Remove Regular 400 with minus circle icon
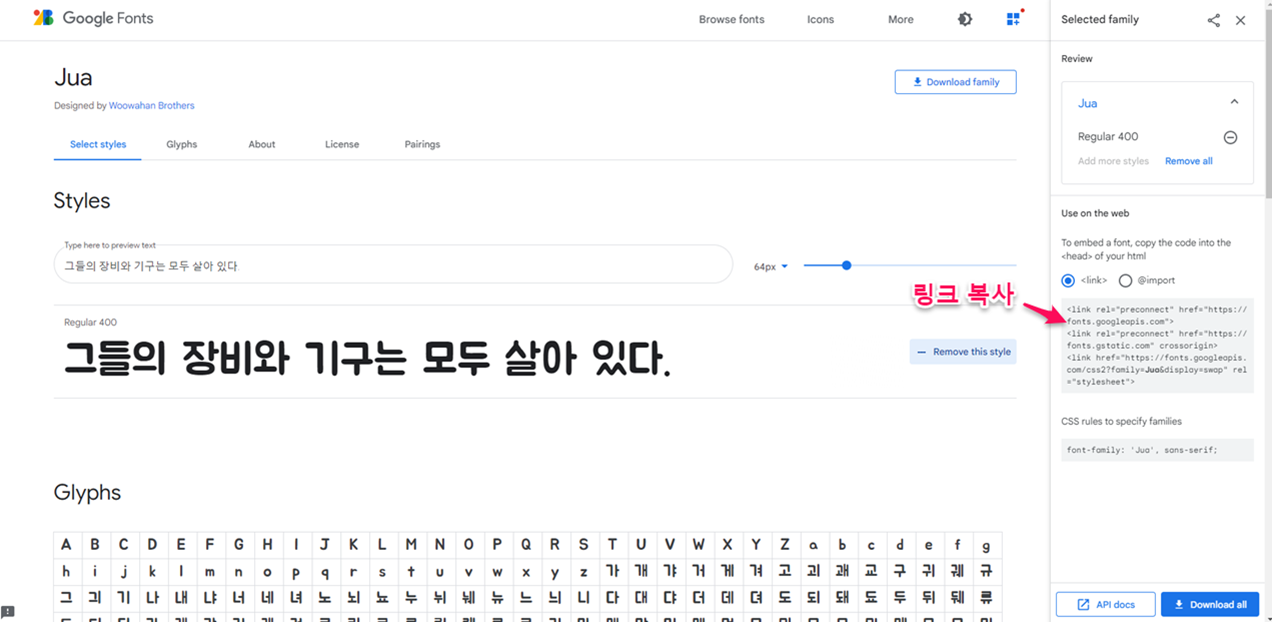The image size is (1272, 622). point(1231,137)
